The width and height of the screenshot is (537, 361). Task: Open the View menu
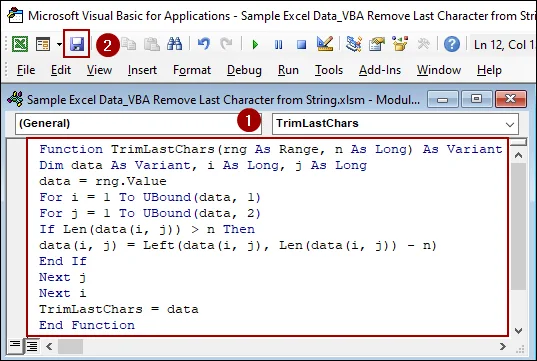[x=99, y=70]
